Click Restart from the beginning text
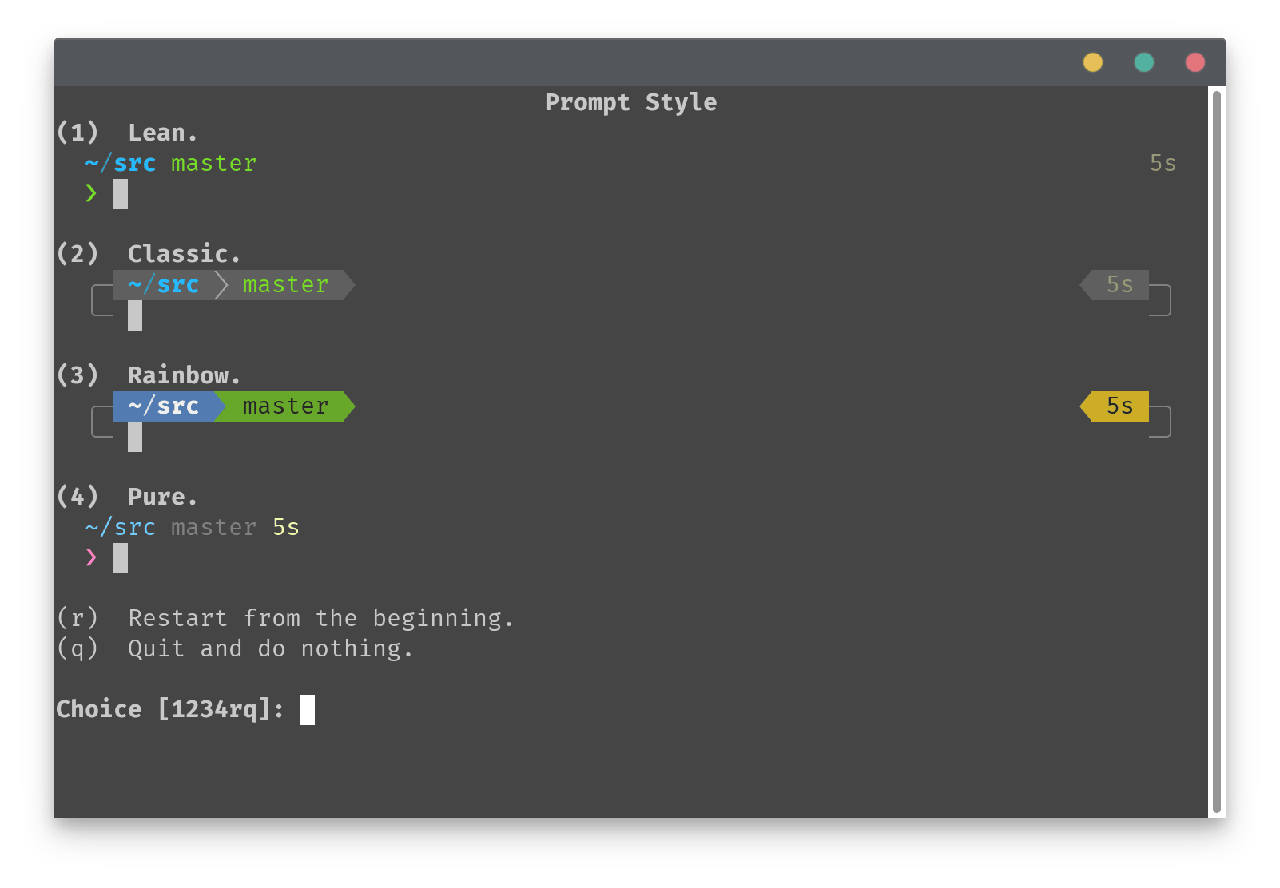 [x=321, y=618]
